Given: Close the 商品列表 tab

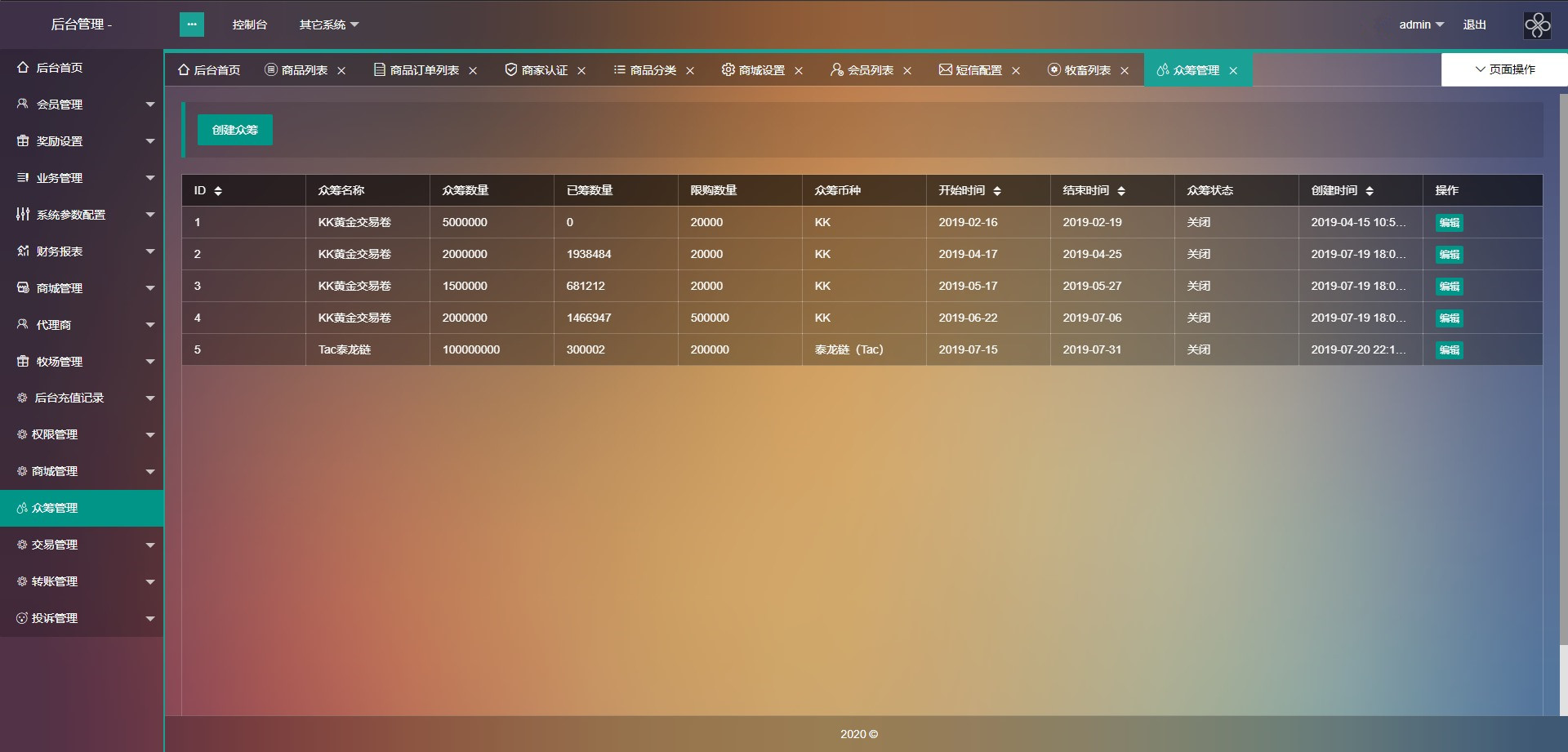Looking at the screenshot, I should tap(342, 70).
